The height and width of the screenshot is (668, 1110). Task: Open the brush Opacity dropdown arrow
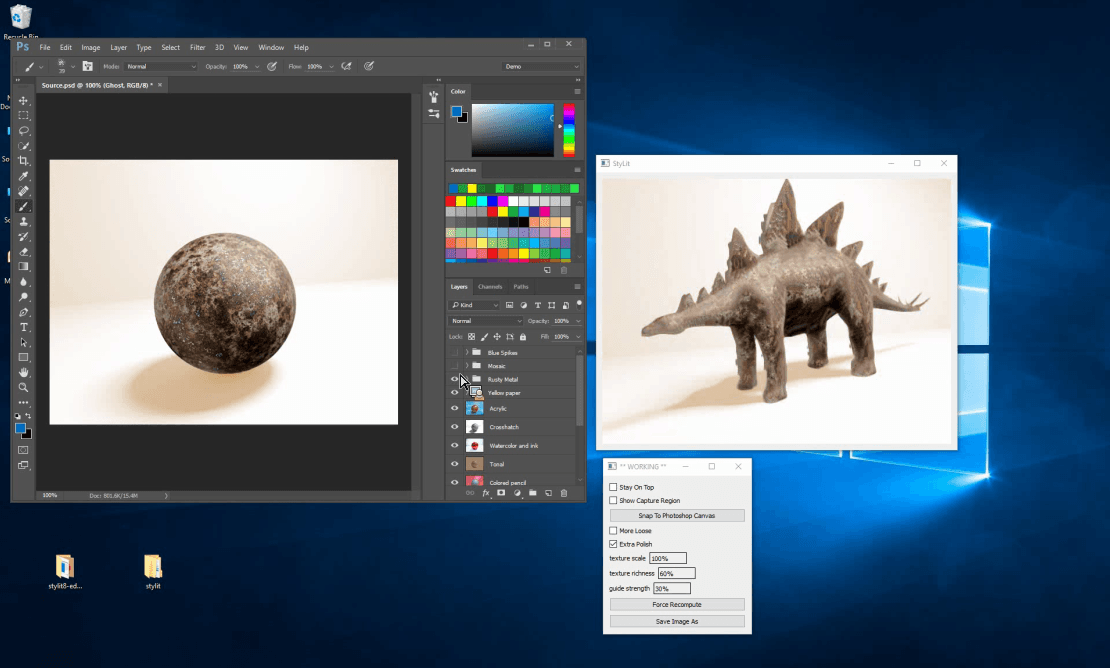coord(256,67)
